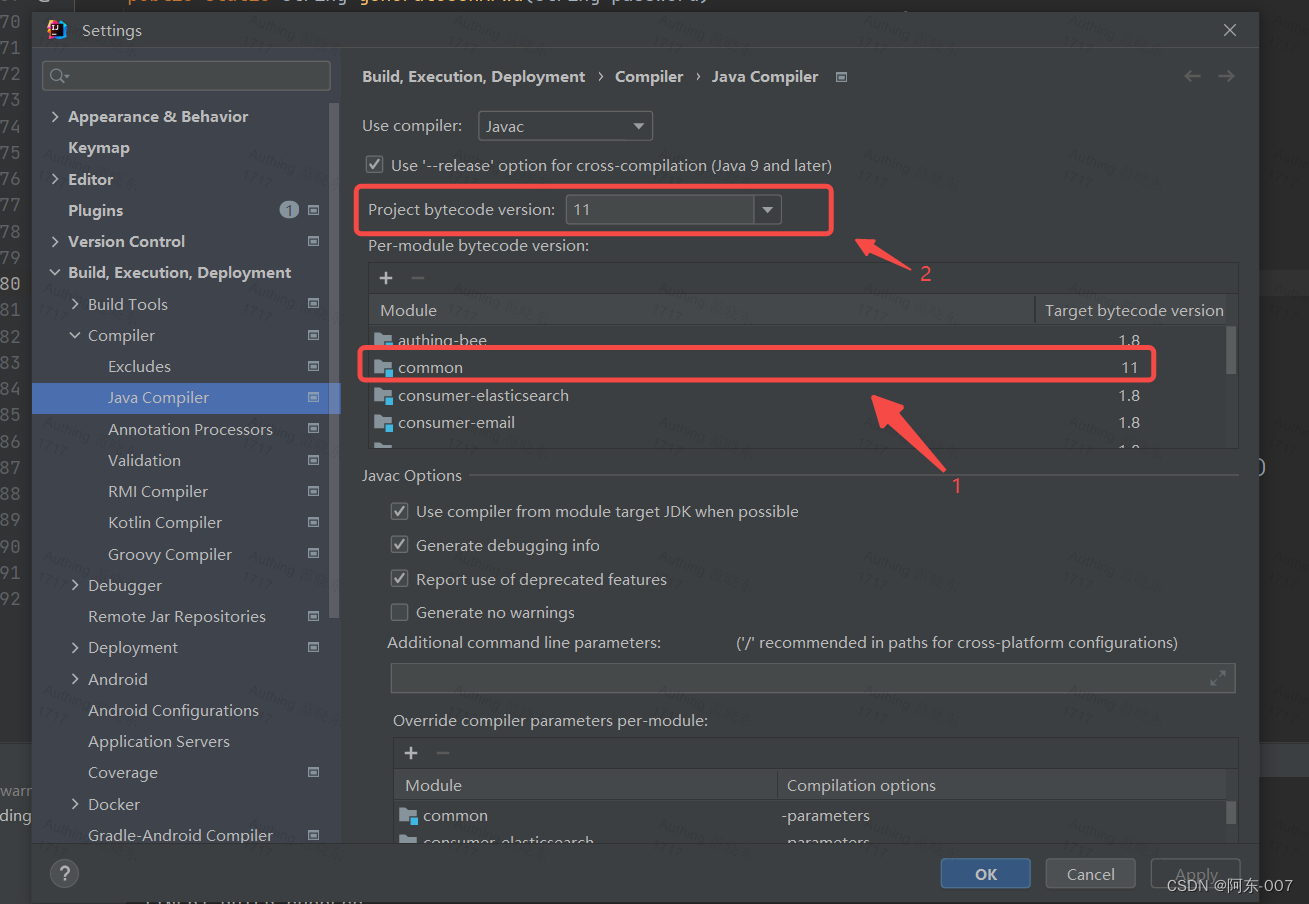The width and height of the screenshot is (1309, 904).
Task: Select the authing-bee module row
Action: point(797,340)
